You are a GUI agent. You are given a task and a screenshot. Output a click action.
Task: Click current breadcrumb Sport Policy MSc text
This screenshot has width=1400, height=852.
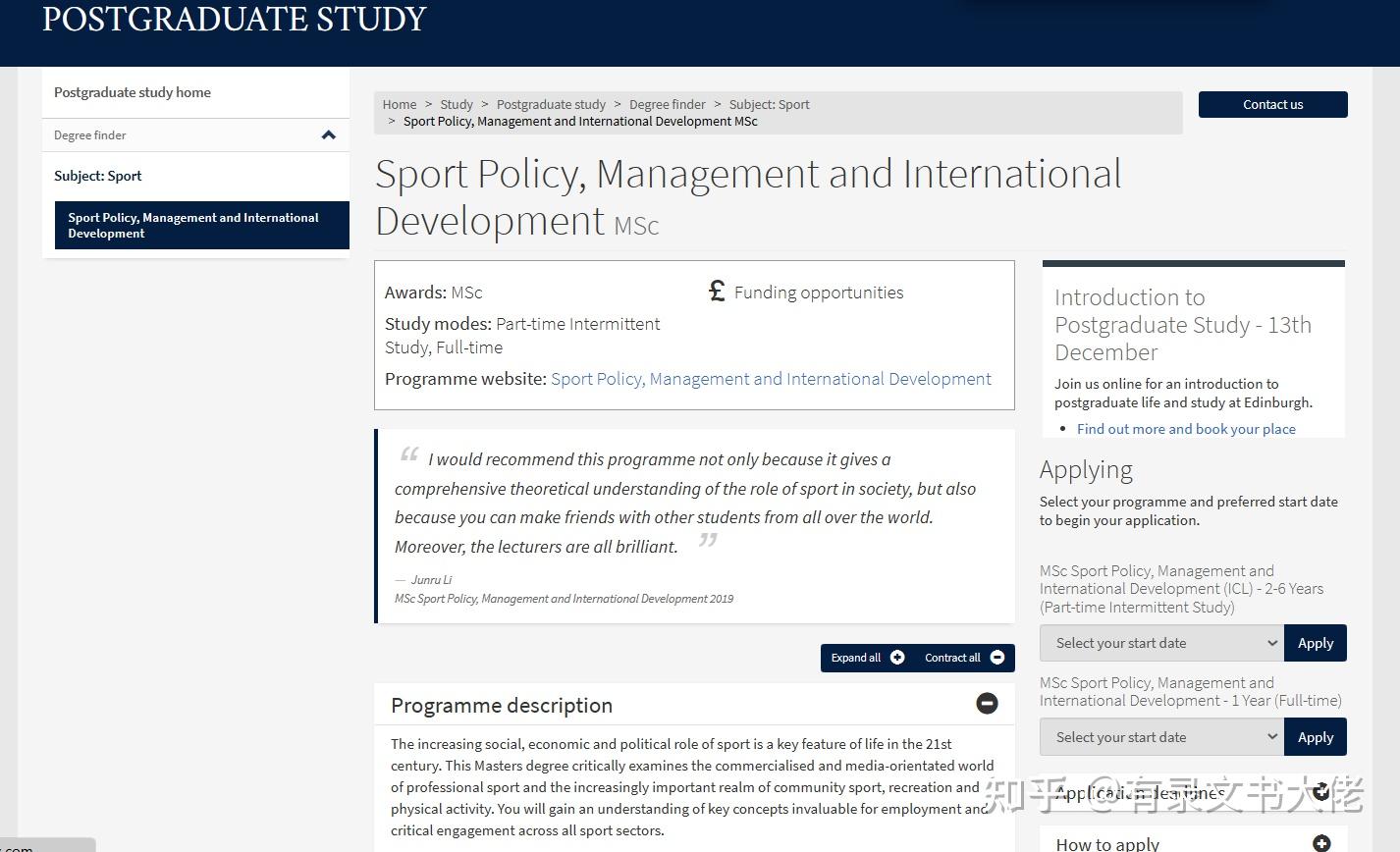(x=580, y=122)
